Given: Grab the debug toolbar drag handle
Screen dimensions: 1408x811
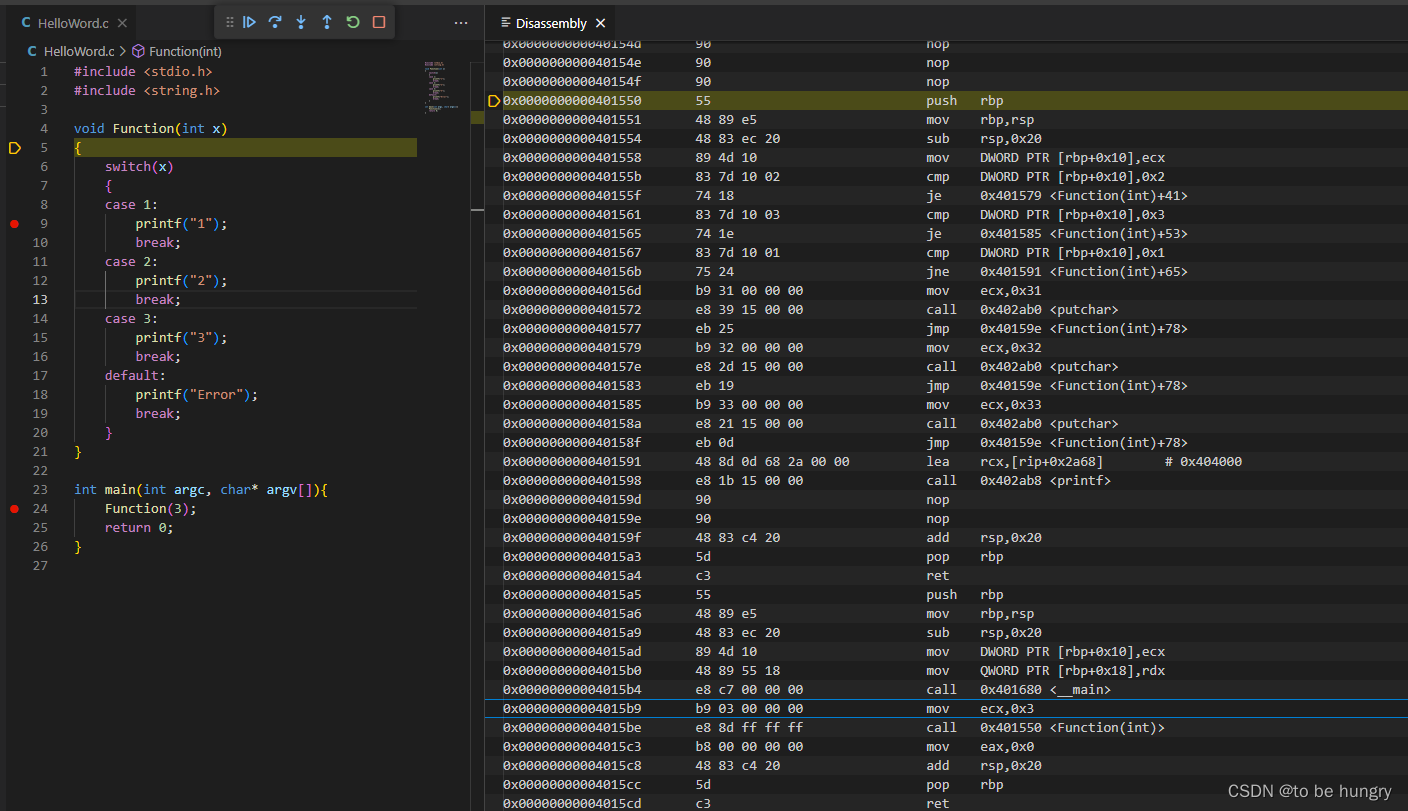Looking at the screenshot, I should click(230, 22).
